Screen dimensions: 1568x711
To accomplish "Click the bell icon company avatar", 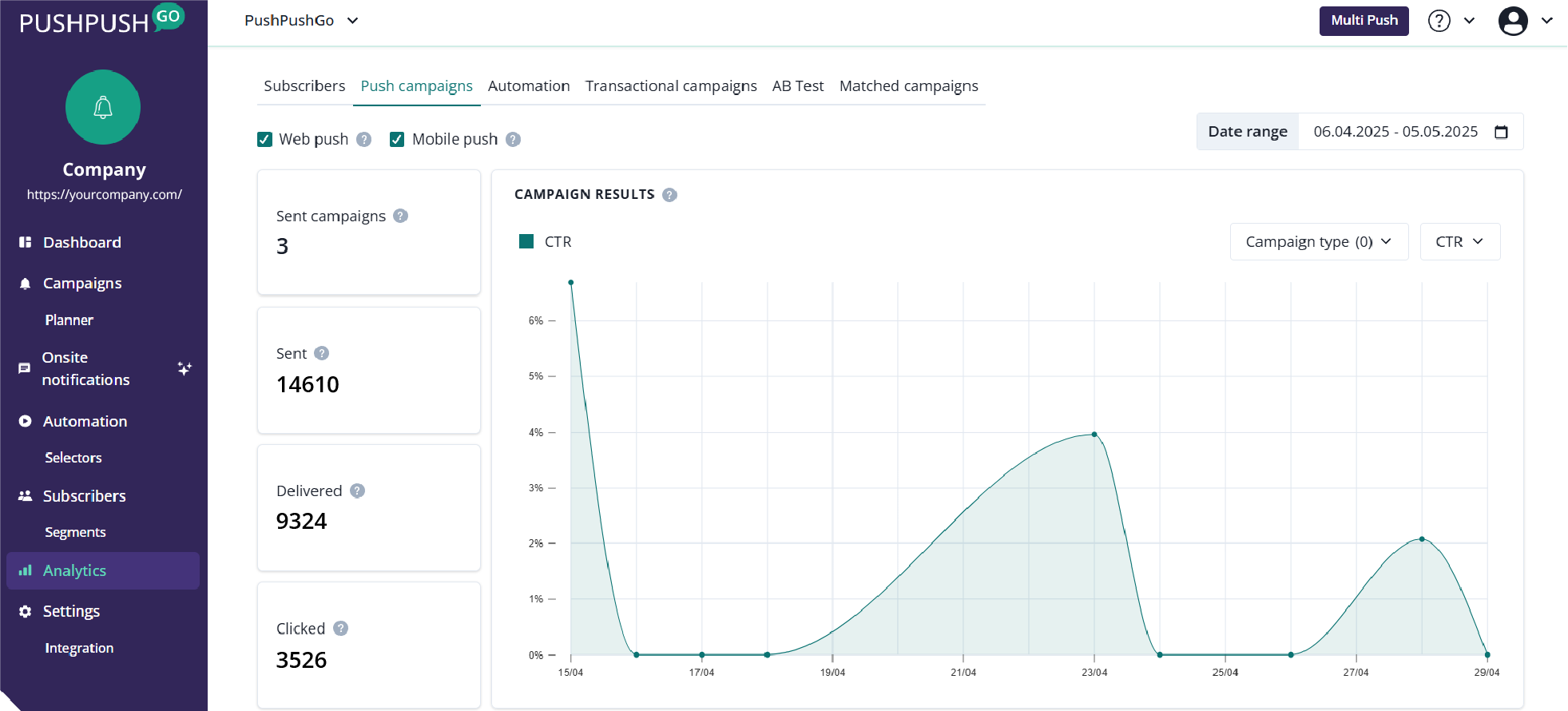I will click(x=103, y=107).
